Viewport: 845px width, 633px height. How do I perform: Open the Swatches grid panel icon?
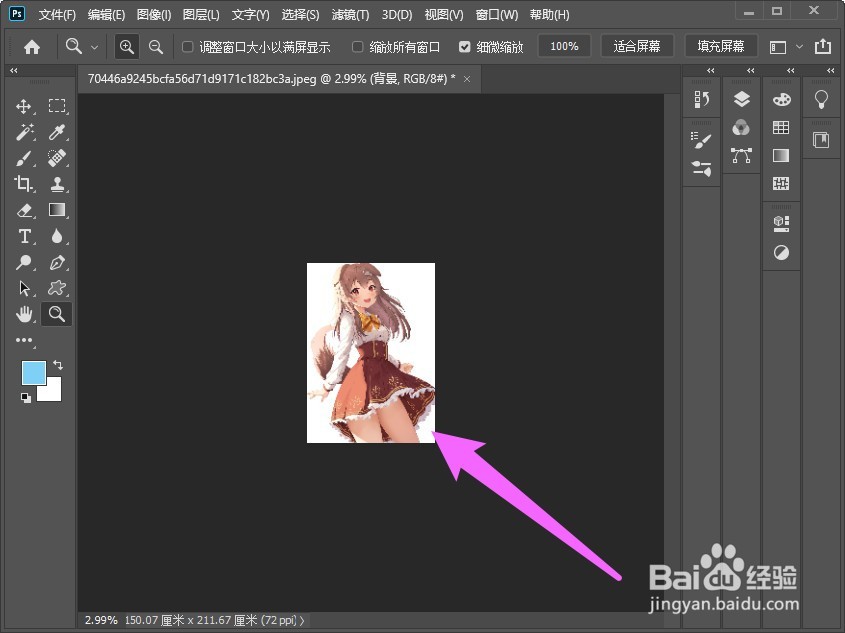tap(781, 128)
